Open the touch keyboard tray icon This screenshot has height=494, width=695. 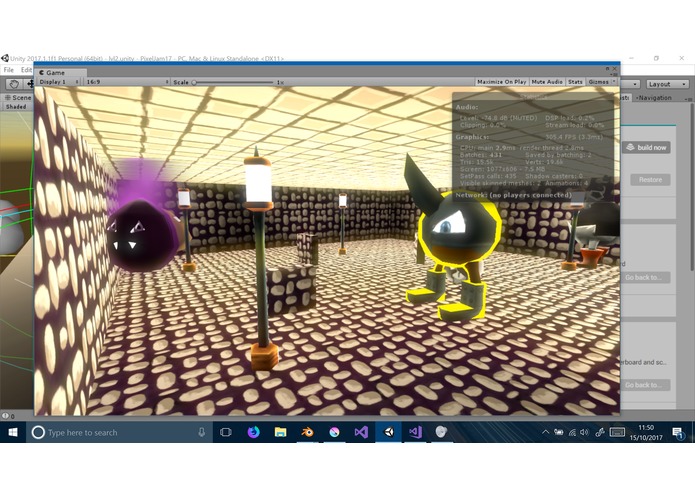click(617, 432)
